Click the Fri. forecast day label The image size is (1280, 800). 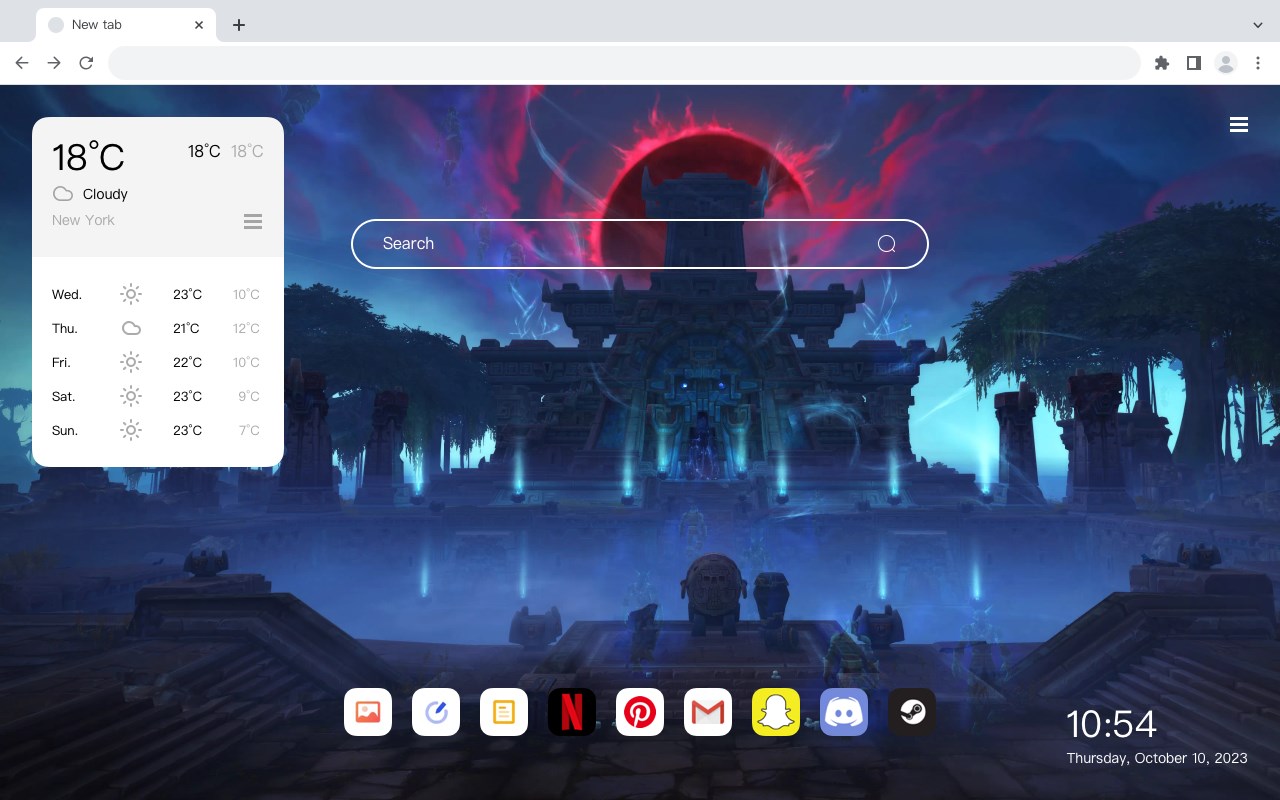(63, 362)
